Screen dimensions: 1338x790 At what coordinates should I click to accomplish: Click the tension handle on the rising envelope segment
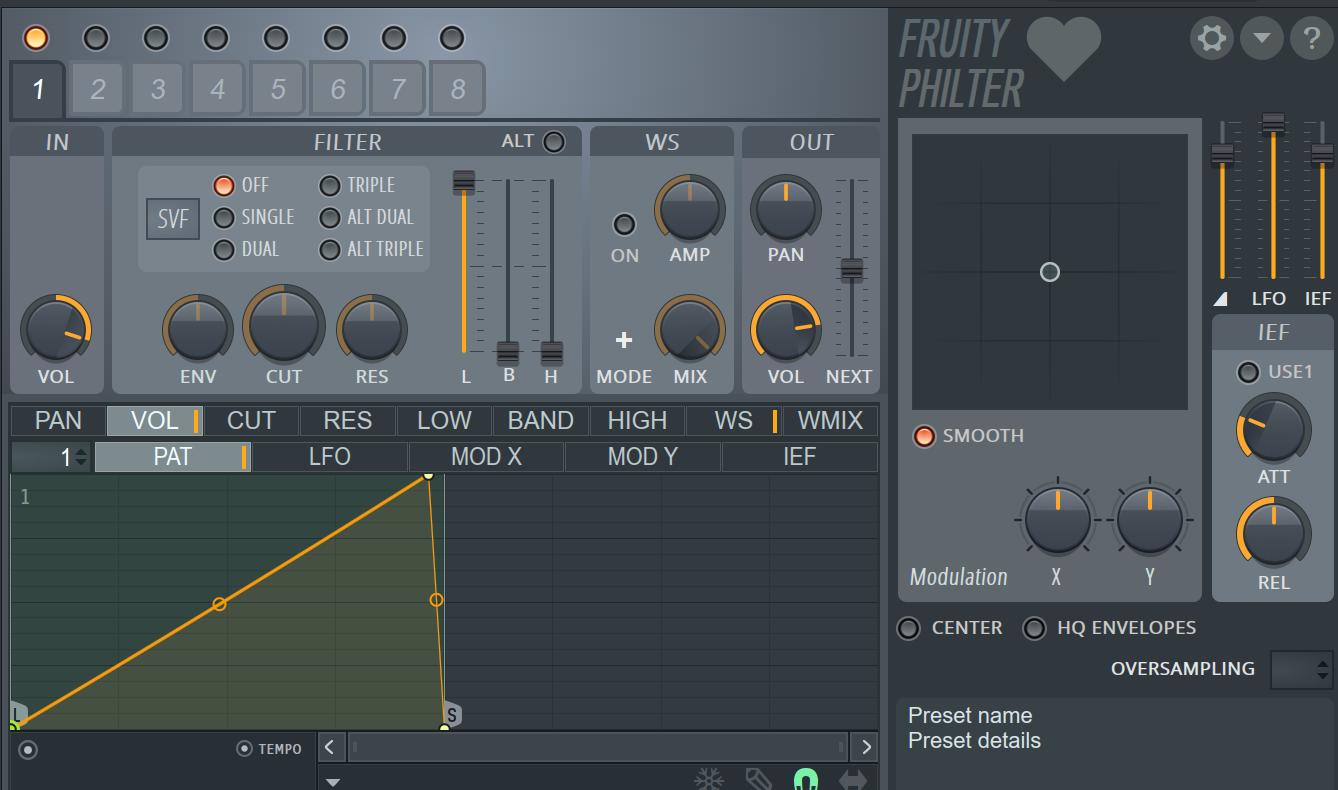(220, 604)
